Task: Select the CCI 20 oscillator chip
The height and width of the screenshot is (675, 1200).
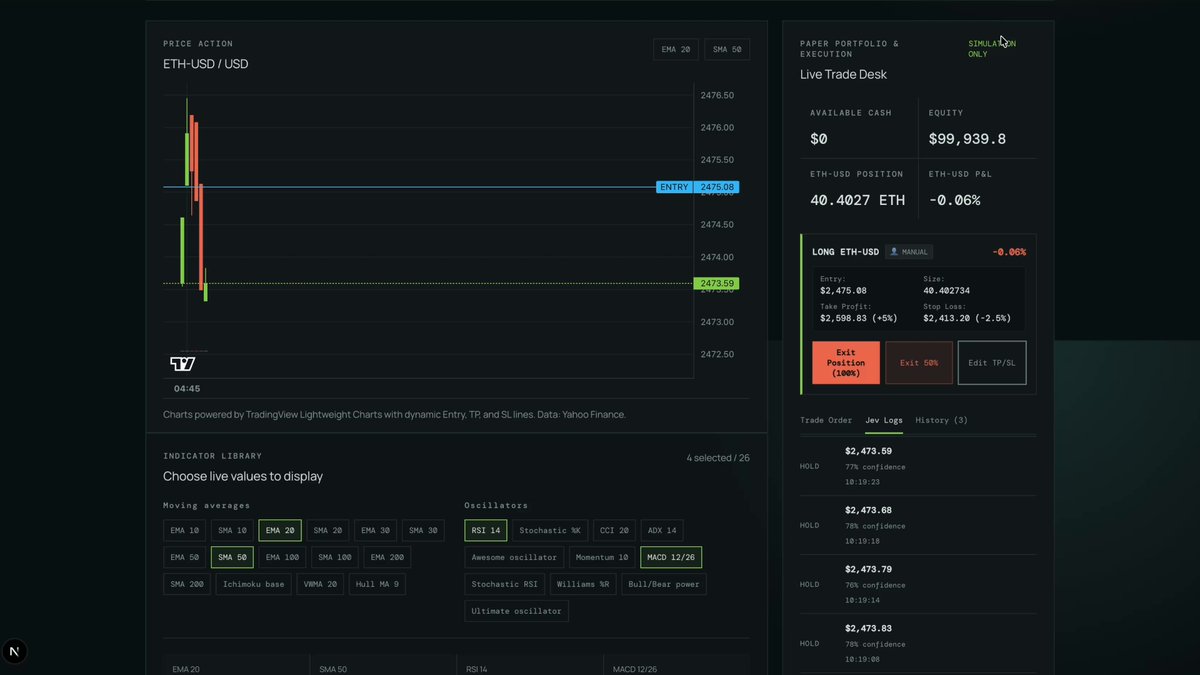Action: point(614,530)
